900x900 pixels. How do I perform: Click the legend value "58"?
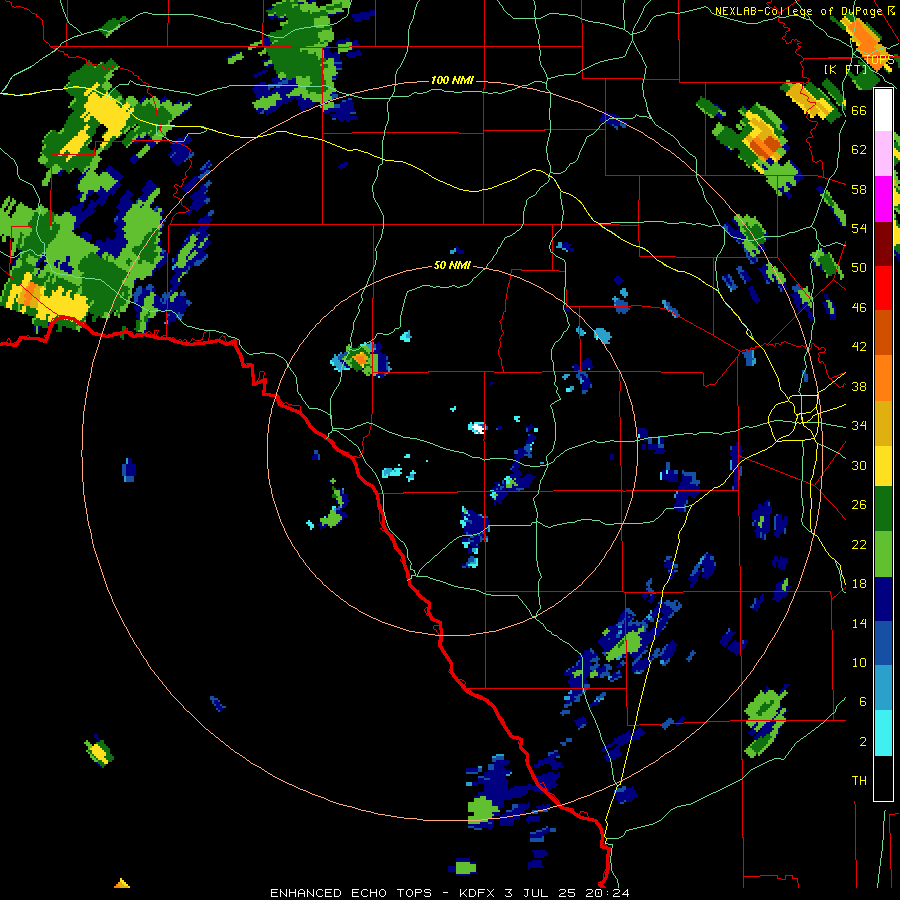[859, 189]
